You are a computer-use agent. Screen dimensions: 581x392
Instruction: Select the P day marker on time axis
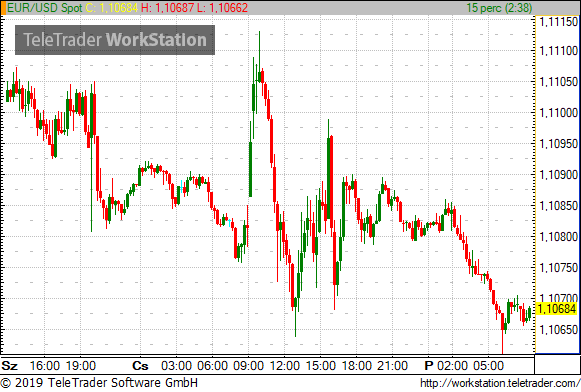pyautogui.click(x=429, y=366)
